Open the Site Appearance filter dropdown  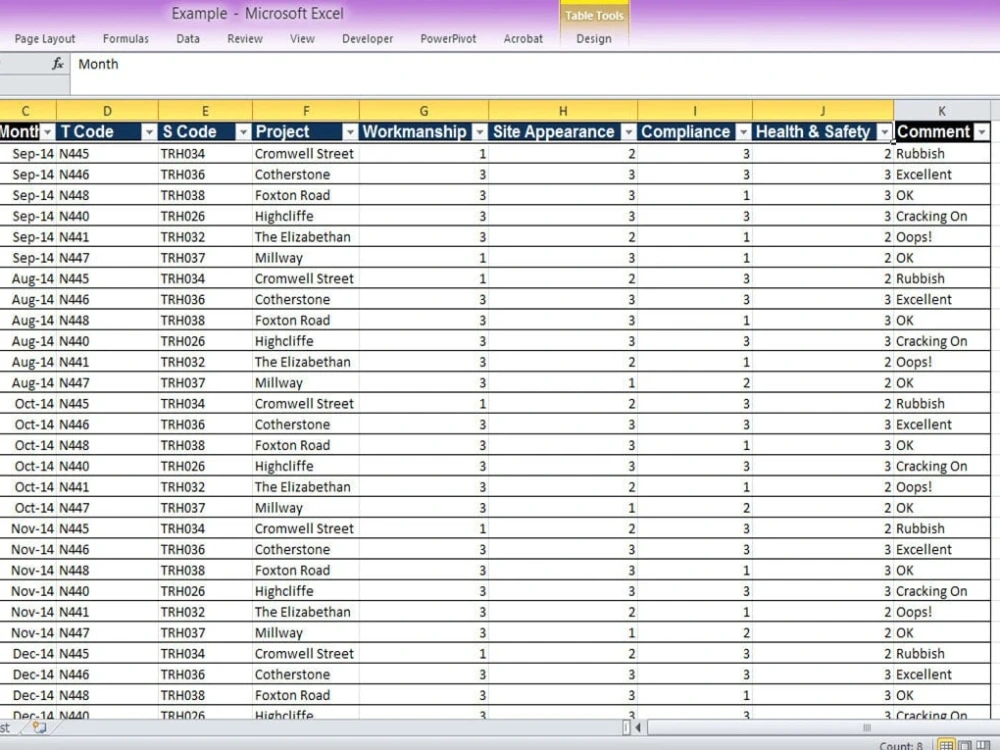point(629,131)
